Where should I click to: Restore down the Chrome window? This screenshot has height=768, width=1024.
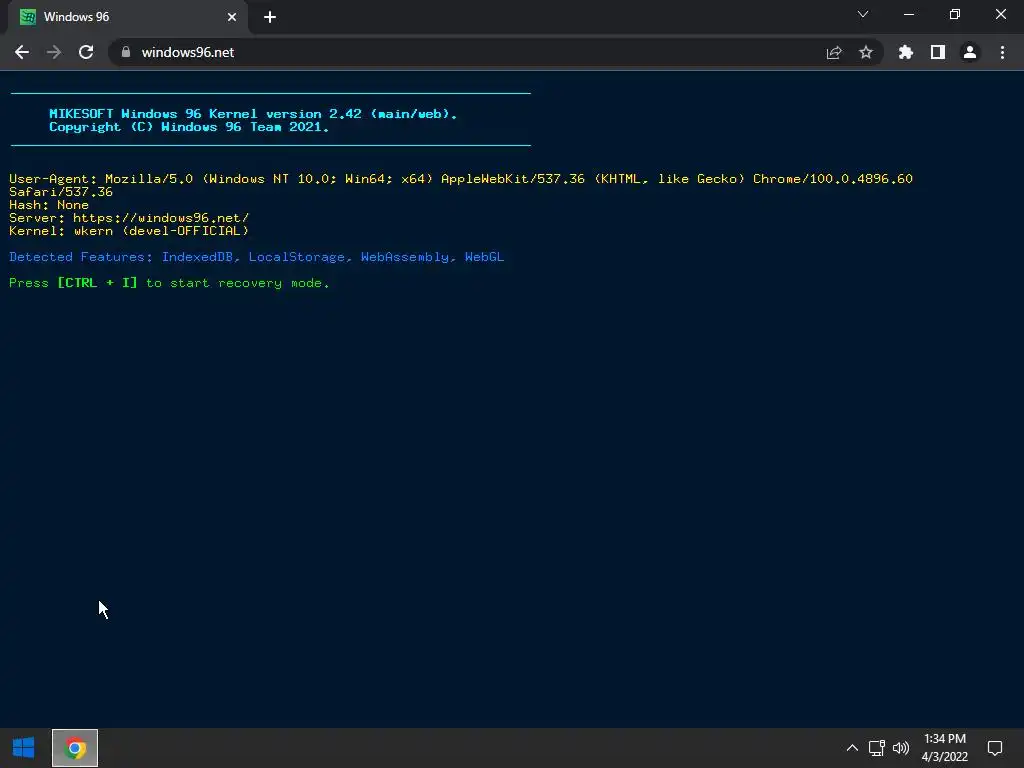[x=955, y=14]
